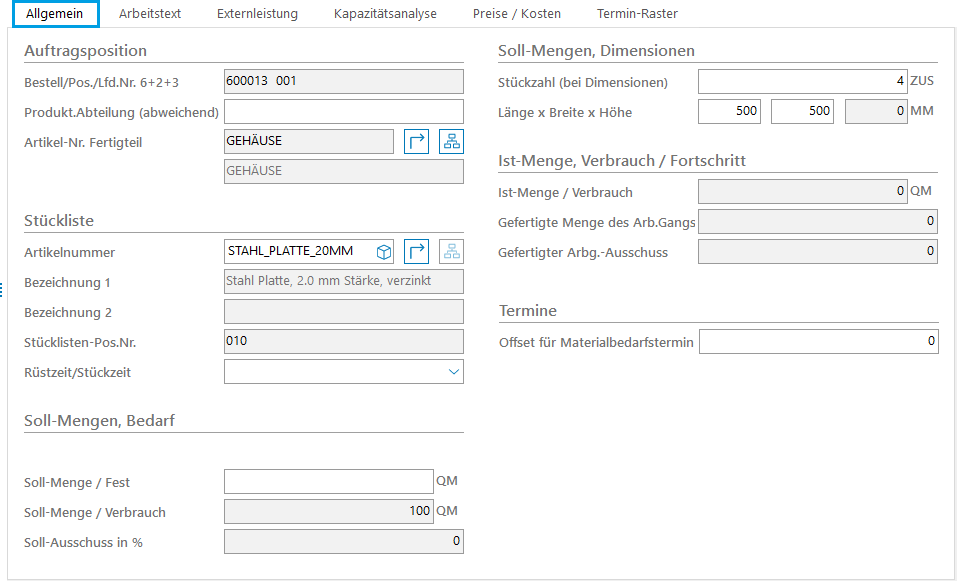
Task: Go to the Kapazitätsanalyse tab
Action: (385, 14)
